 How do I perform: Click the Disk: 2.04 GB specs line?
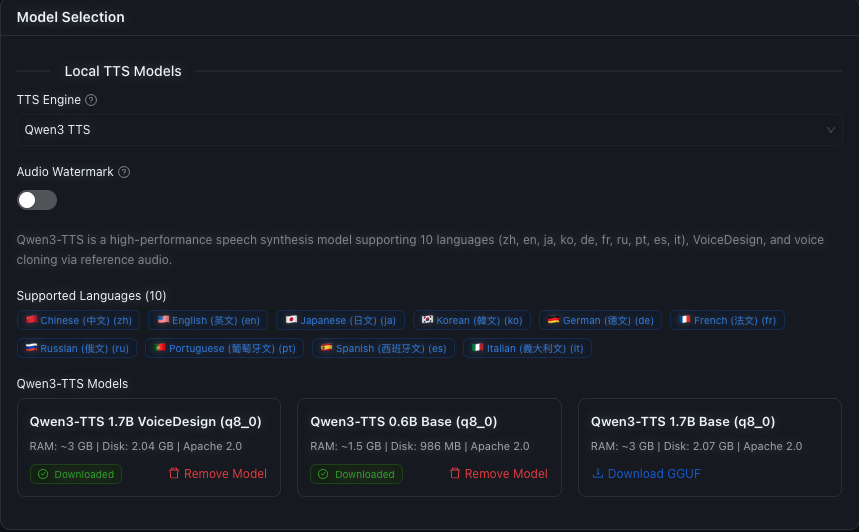click(136, 446)
